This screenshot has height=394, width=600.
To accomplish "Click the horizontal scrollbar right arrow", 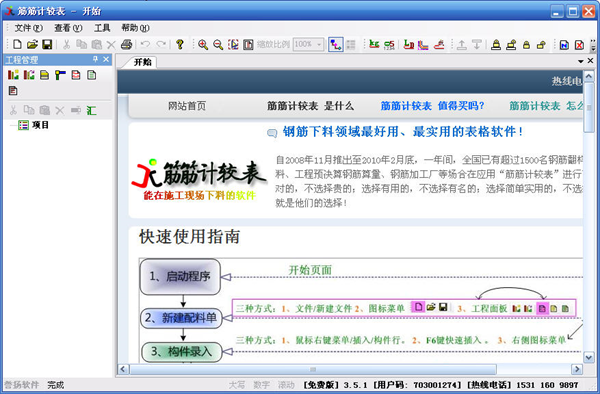I will pos(577,369).
